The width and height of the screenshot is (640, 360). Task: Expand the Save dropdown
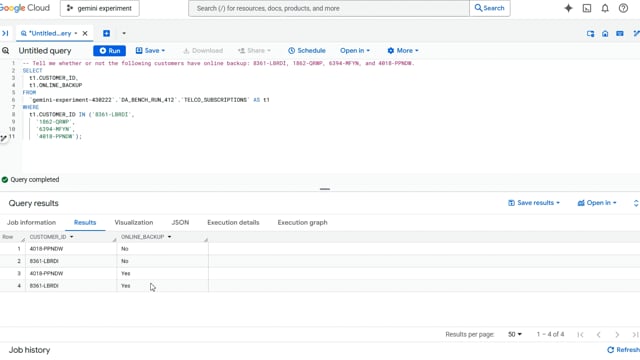150,51
